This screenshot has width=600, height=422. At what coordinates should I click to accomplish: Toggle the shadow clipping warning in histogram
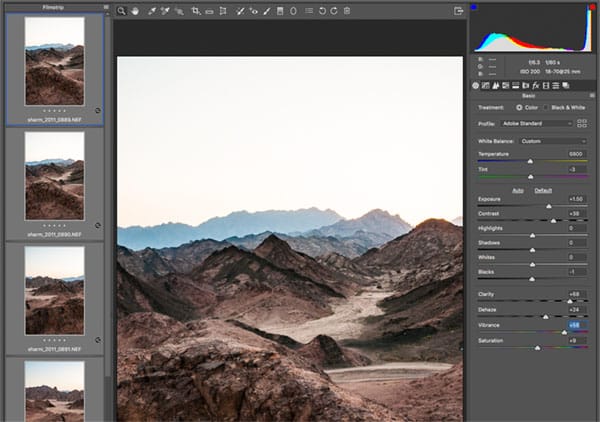474,7
